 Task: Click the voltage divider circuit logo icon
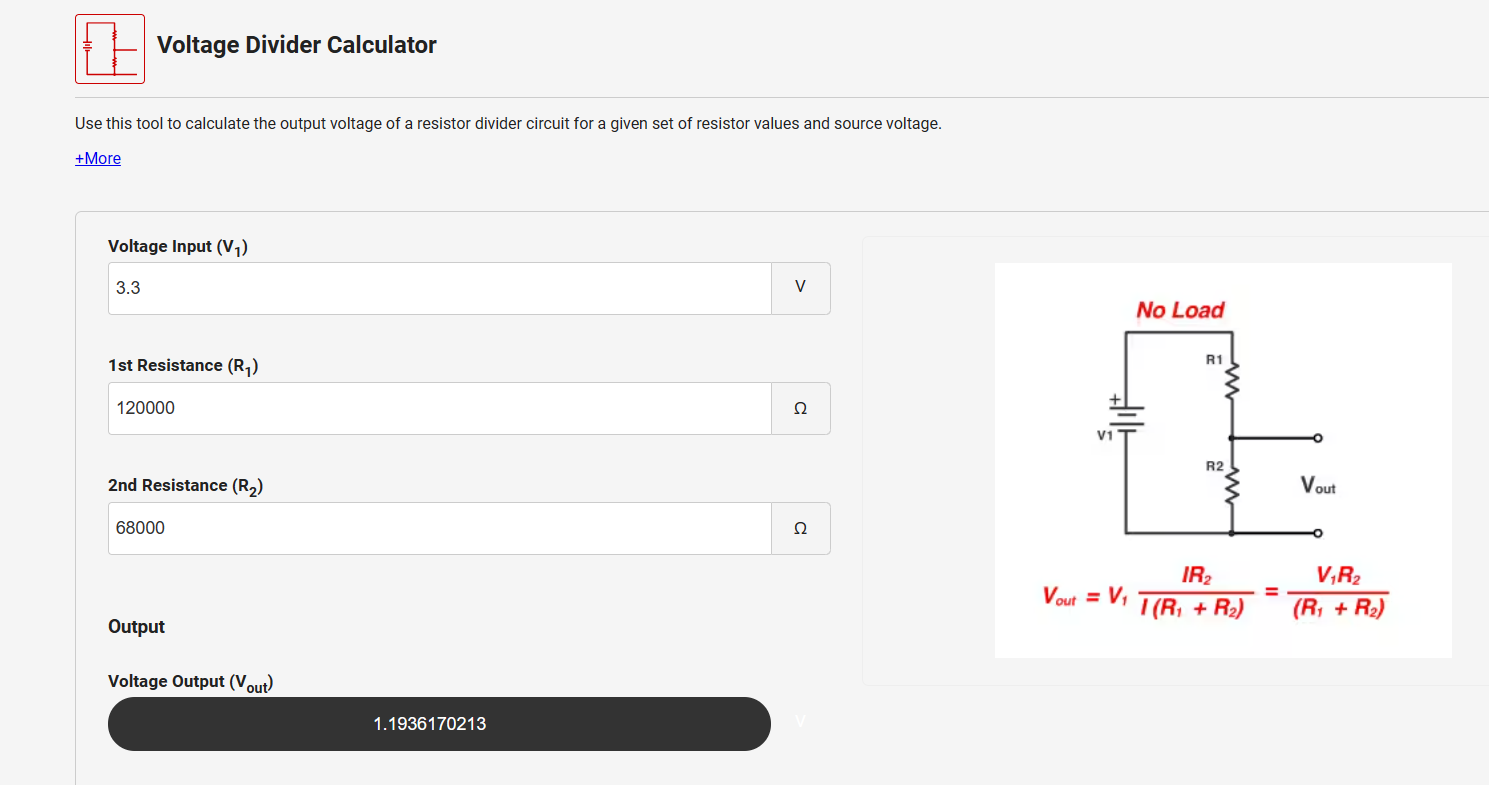110,49
